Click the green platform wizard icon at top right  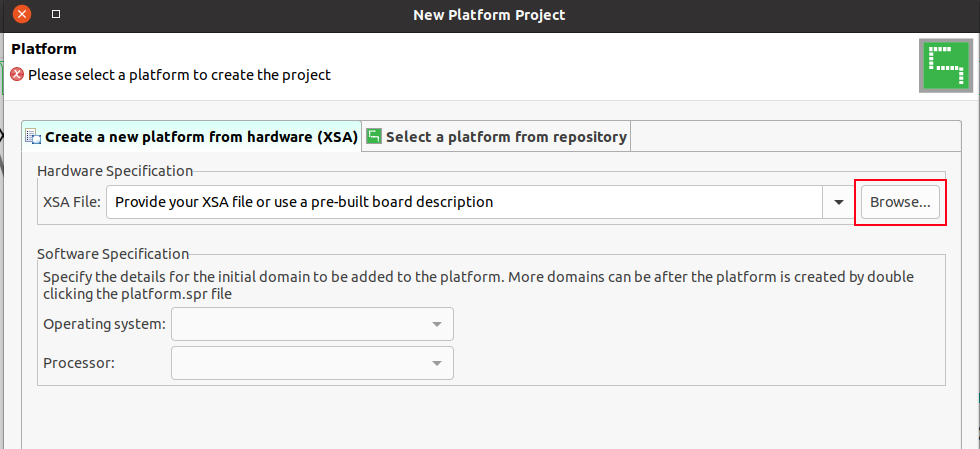coord(946,66)
